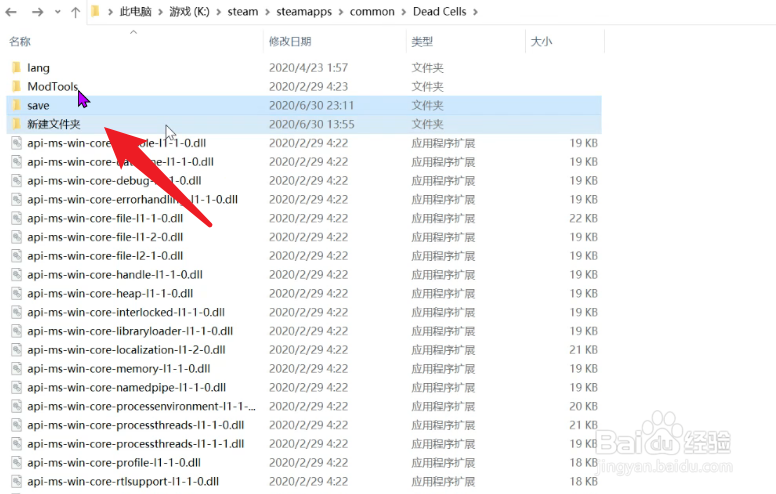Click the 22 KB size value
Viewport: 776px width, 494px height.
pyautogui.click(x=583, y=218)
